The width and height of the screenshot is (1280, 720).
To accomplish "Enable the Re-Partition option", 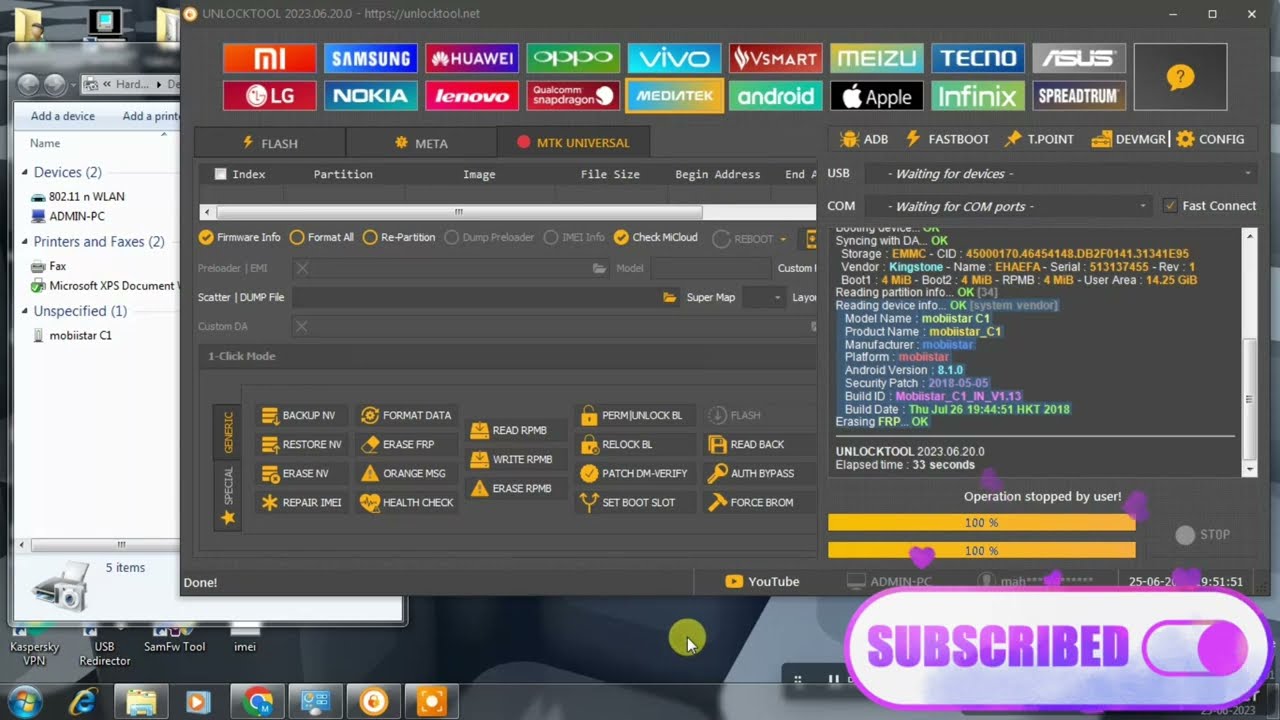I will point(399,238).
